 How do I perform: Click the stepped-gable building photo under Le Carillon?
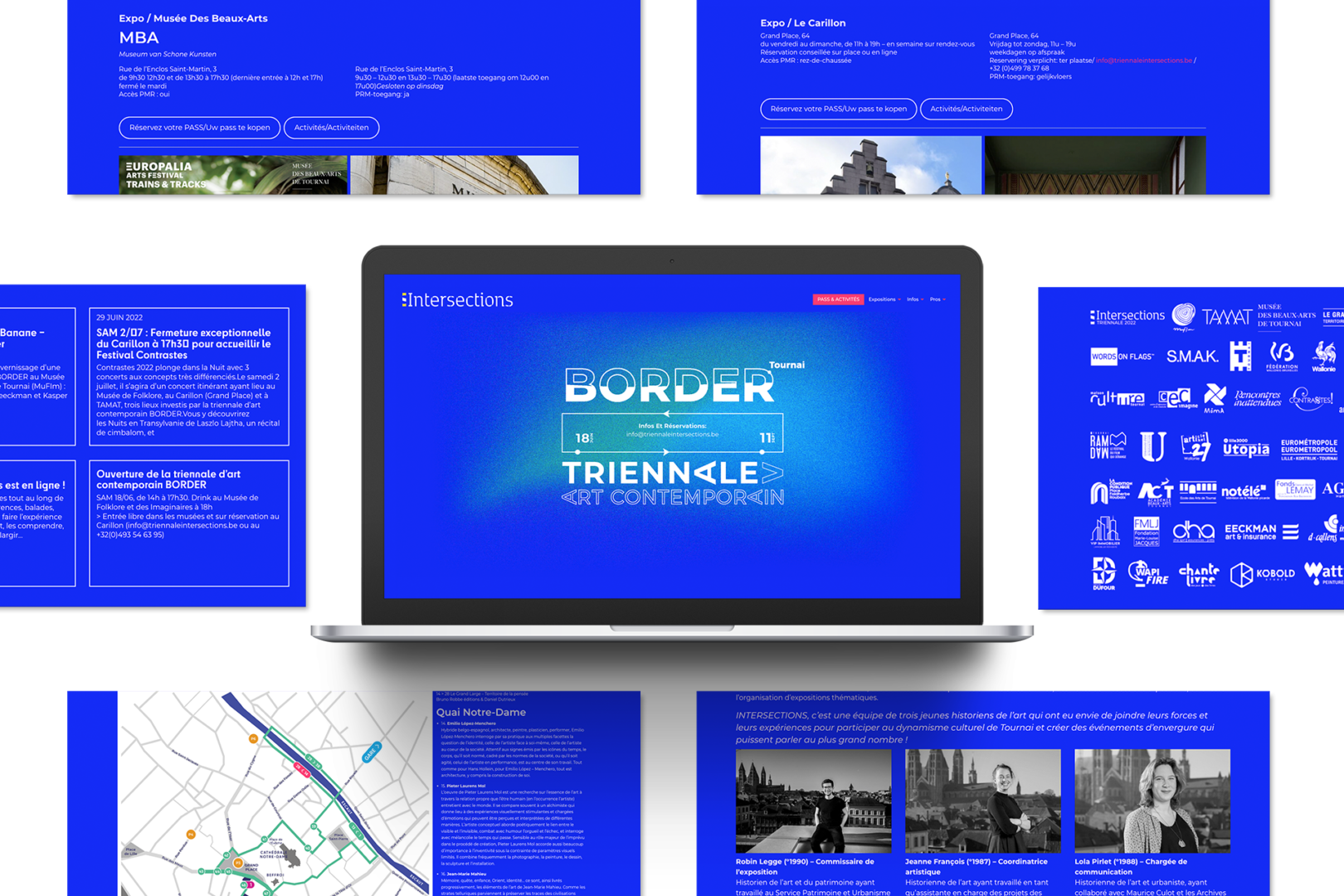pyautogui.click(x=871, y=165)
